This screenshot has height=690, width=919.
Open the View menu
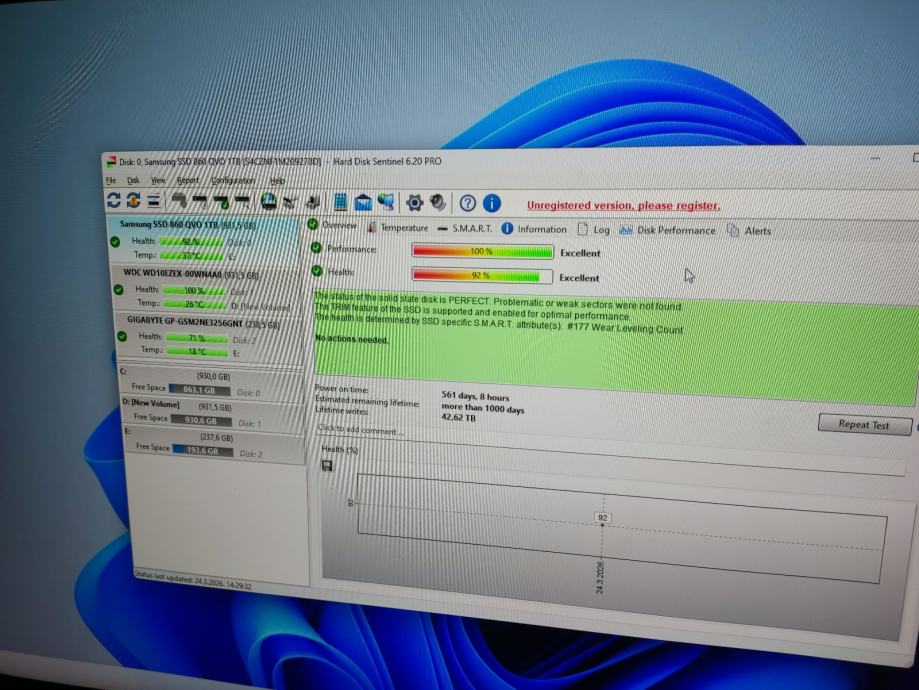pos(158,181)
